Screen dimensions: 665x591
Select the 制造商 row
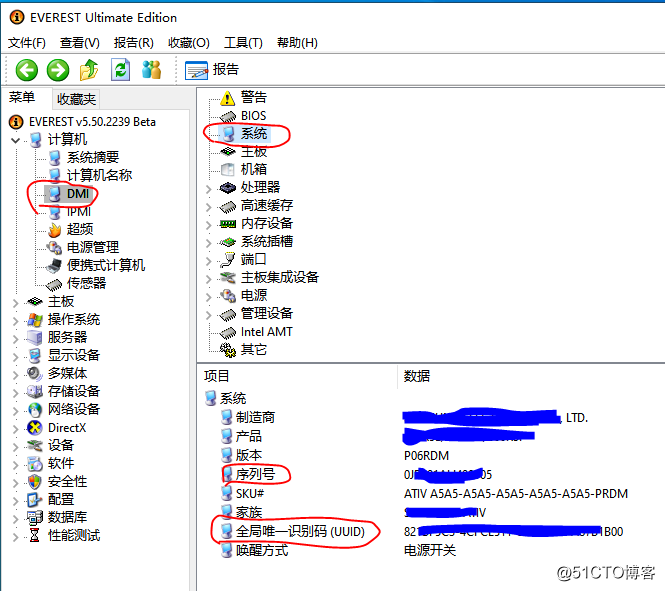pos(255,418)
